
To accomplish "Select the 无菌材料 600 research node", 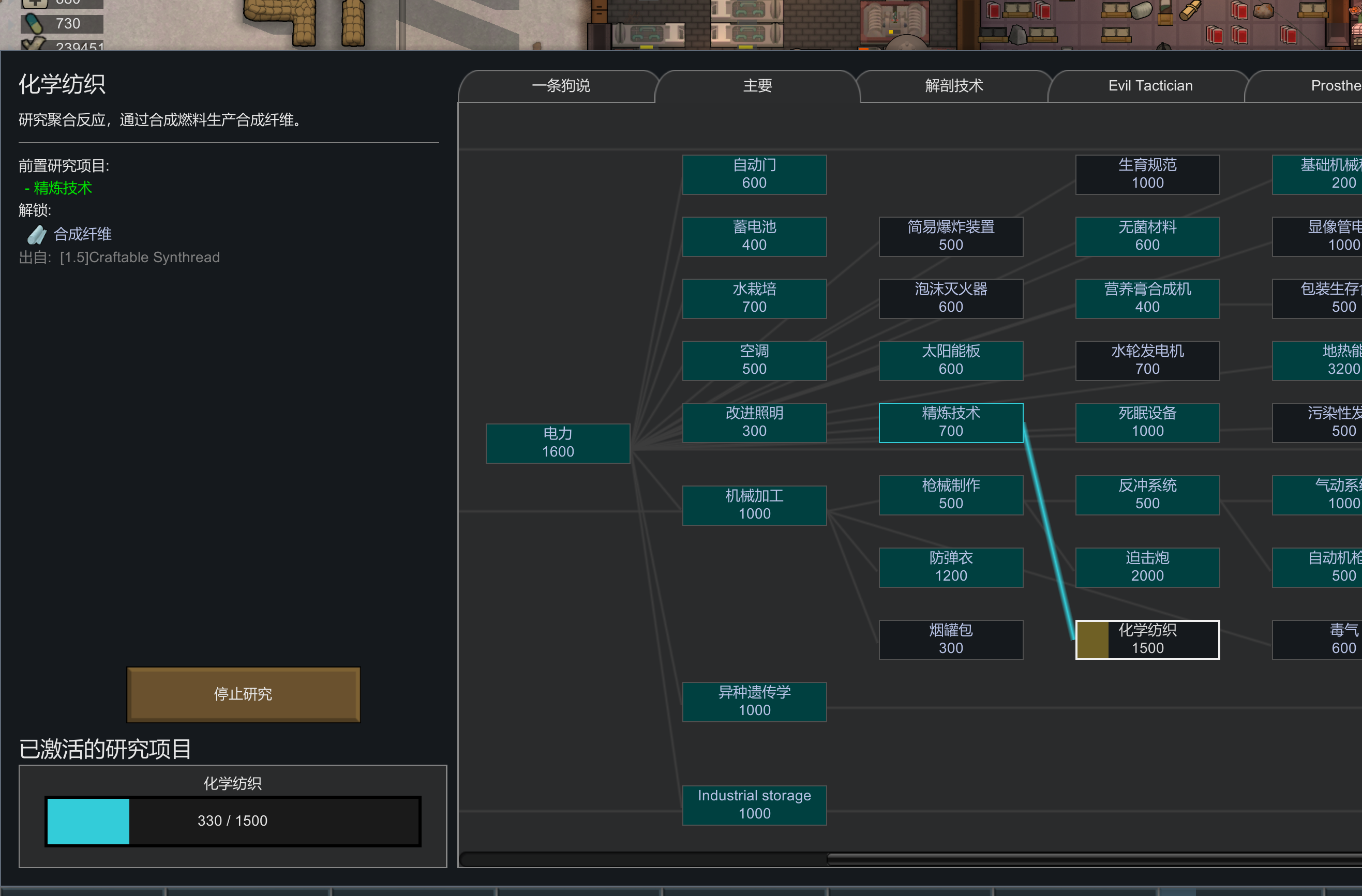I will pyautogui.click(x=1147, y=236).
